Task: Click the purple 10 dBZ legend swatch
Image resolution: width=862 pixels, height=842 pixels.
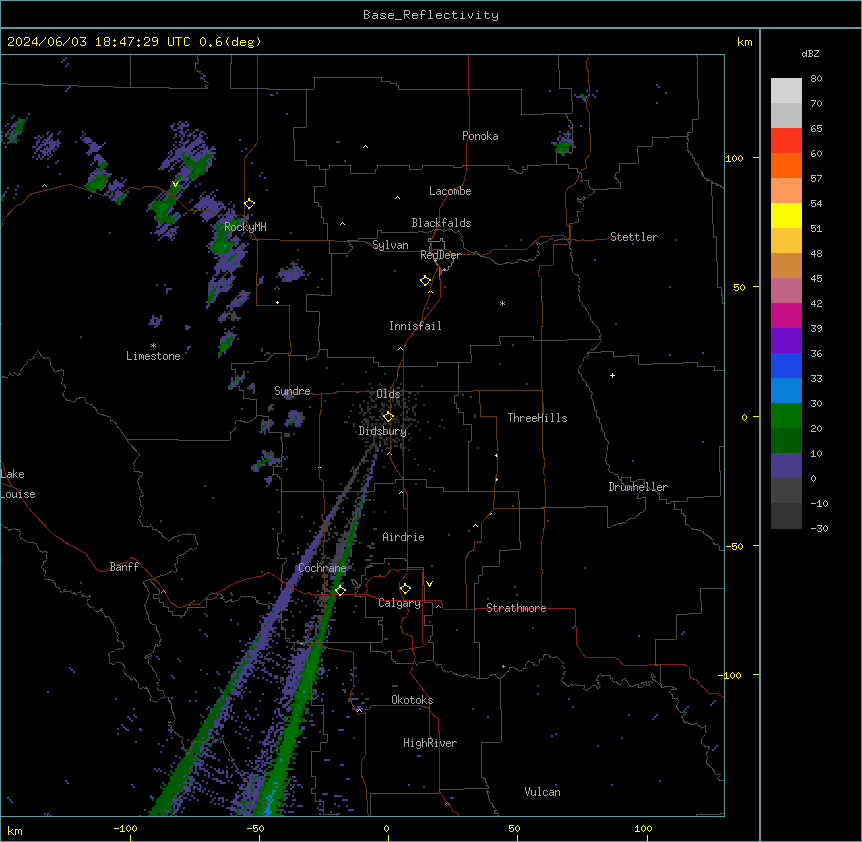Action: (x=786, y=466)
